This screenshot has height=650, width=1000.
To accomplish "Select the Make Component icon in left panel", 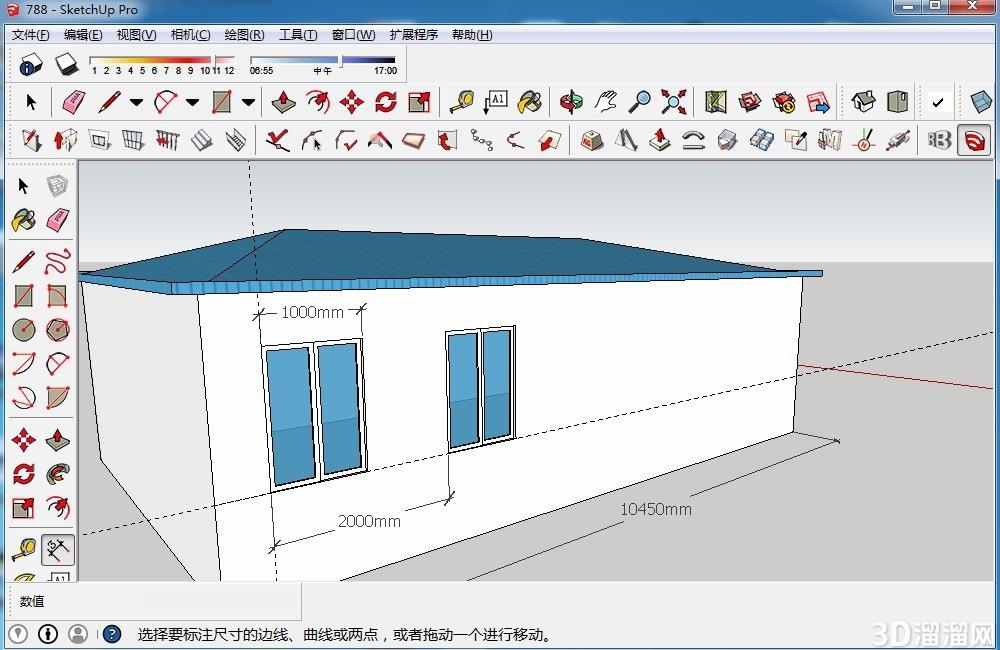I will click(x=57, y=186).
